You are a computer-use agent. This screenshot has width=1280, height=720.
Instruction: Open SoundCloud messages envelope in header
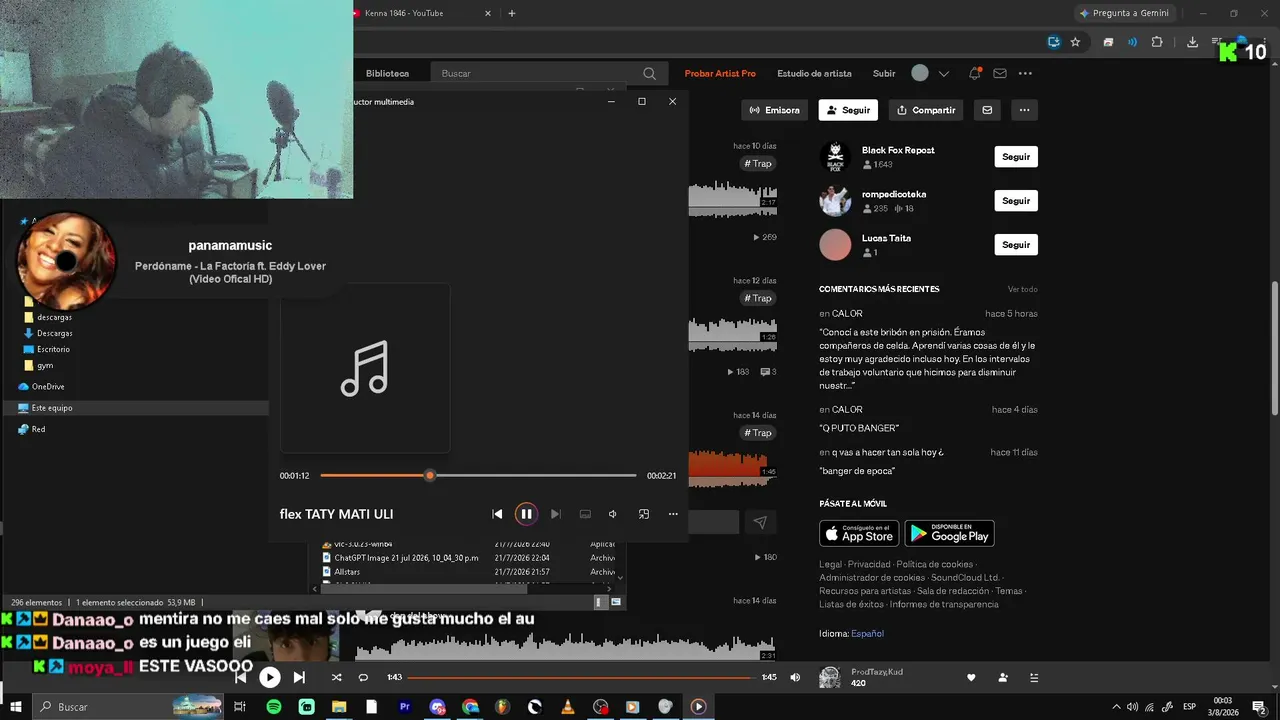(x=1000, y=73)
